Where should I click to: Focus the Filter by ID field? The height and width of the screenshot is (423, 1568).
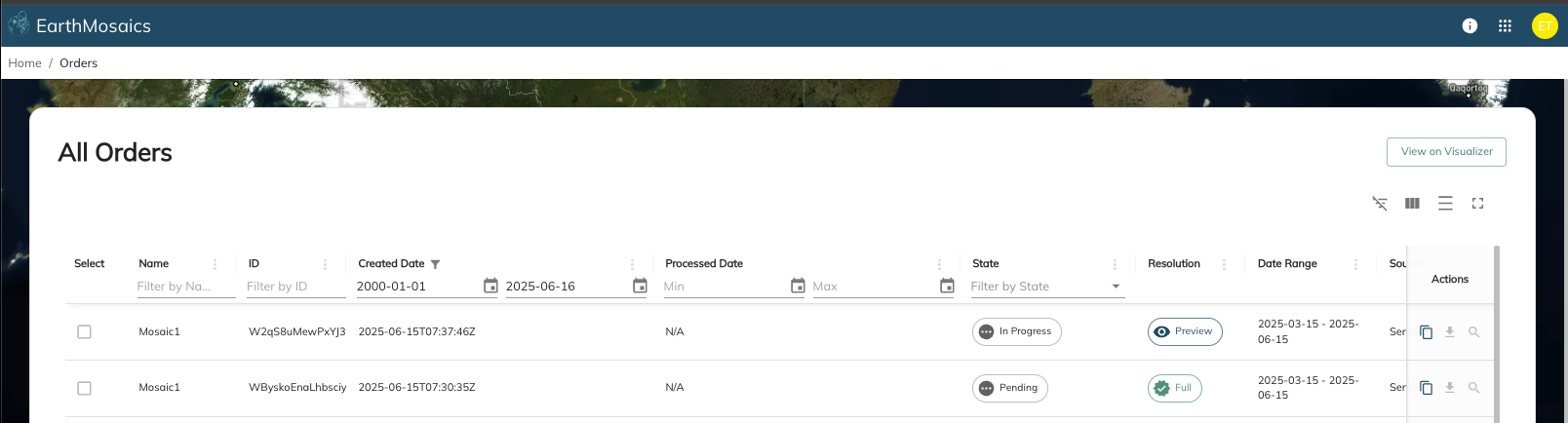click(295, 287)
